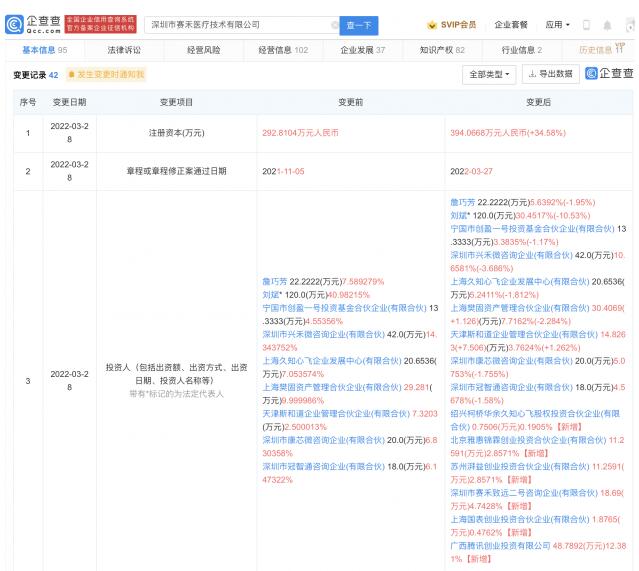Open the notification bell
This screenshot has width=639, height=571.
[607, 25]
